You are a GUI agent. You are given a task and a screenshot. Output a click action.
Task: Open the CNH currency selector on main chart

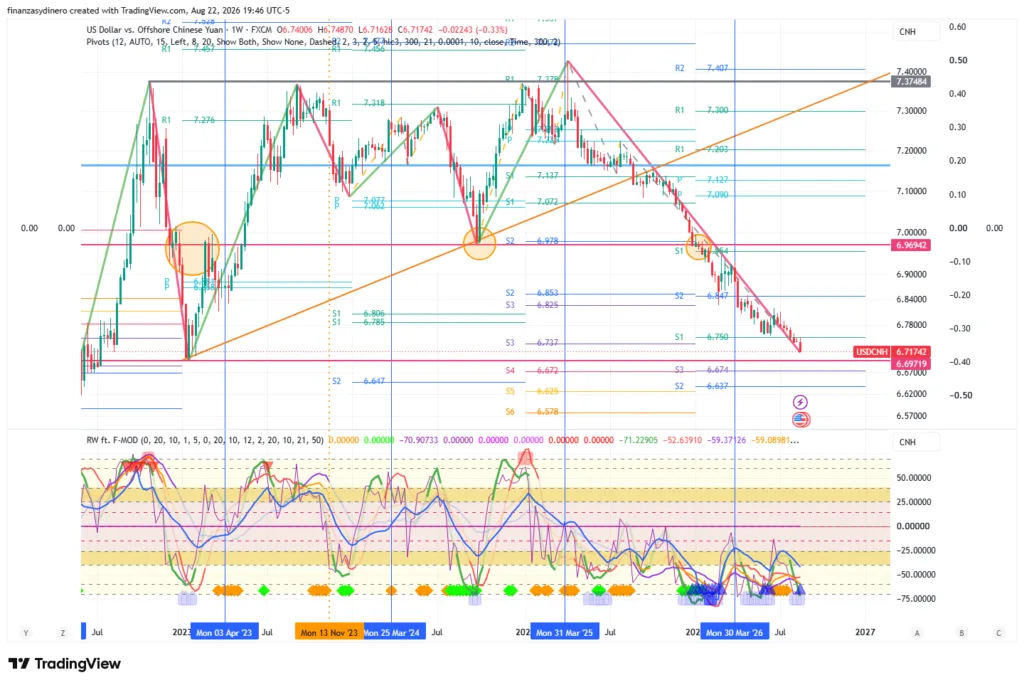916,31
